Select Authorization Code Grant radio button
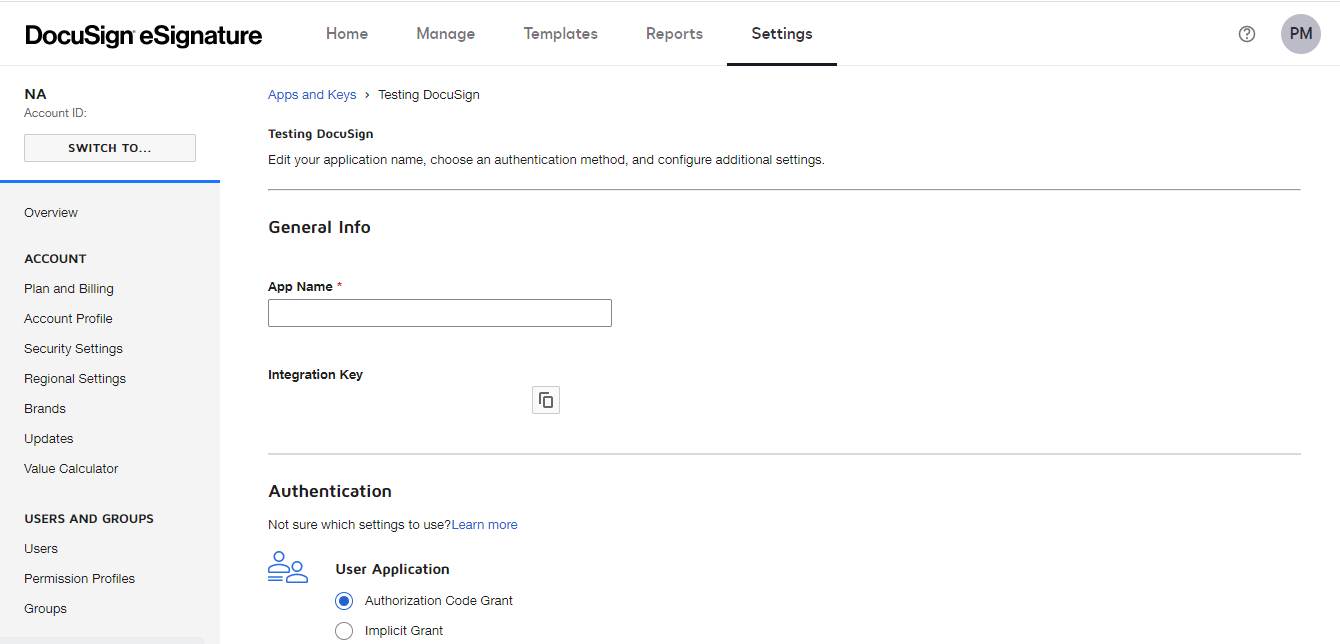1340x644 pixels. pyautogui.click(x=344, y=601)
